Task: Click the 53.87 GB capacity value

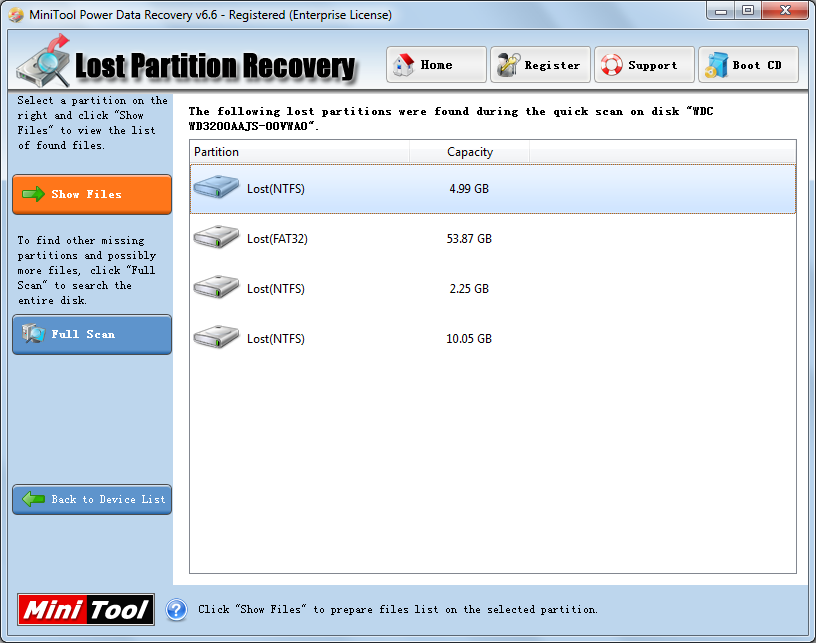Action: 469,239
